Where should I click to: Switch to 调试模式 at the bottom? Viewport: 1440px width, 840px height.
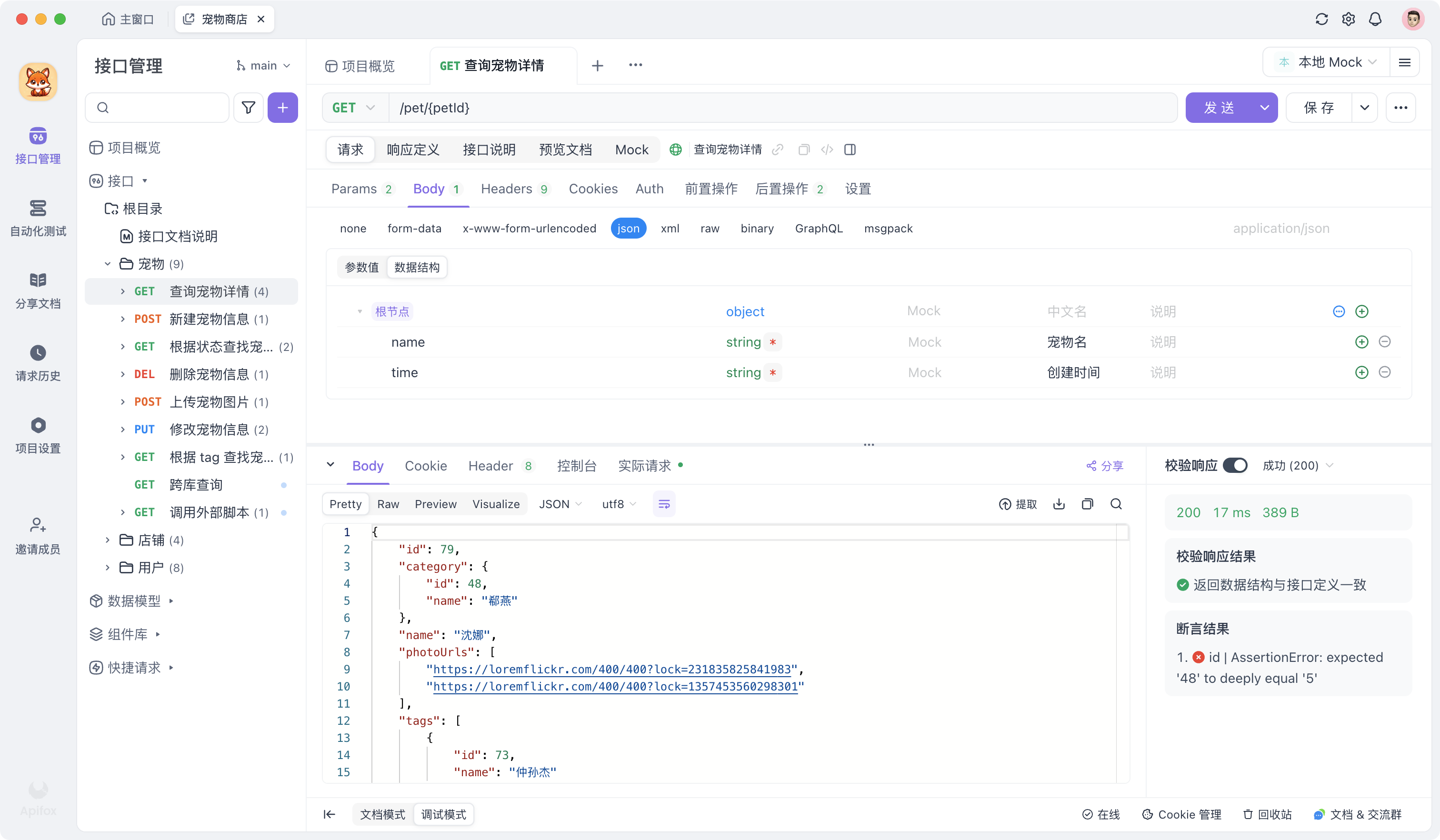tap(444, 814)
